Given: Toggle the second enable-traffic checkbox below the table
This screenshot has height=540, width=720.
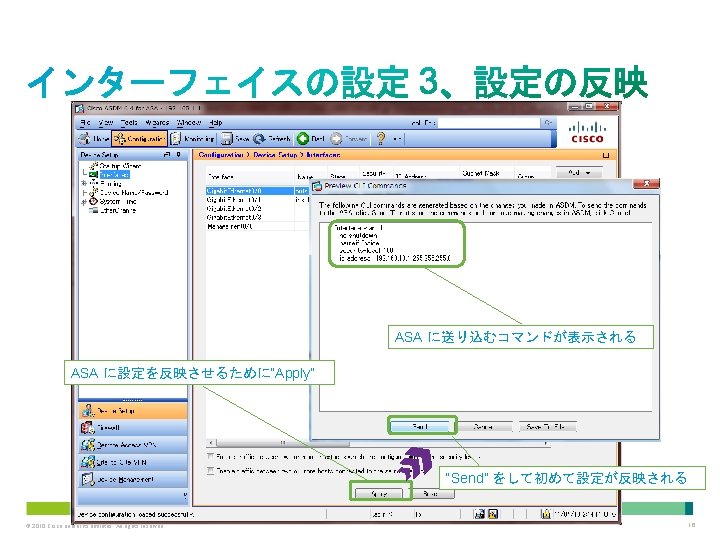Looking at the screenshot, I should (x=211, y=471).
